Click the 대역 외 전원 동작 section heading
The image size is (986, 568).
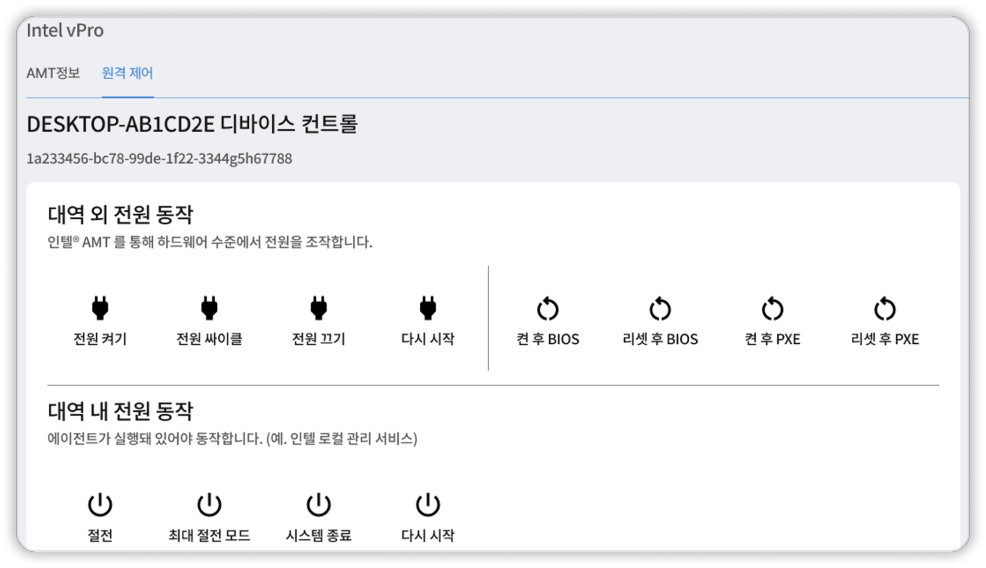click(x=120, y=214)
